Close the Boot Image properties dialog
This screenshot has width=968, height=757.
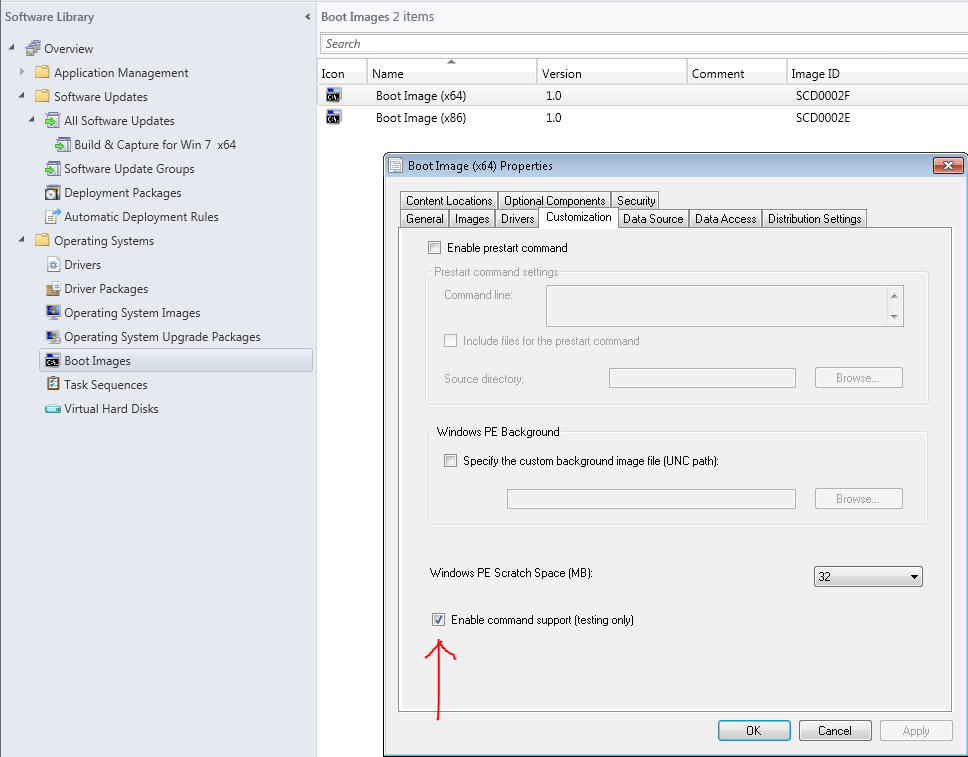(948, 165)
